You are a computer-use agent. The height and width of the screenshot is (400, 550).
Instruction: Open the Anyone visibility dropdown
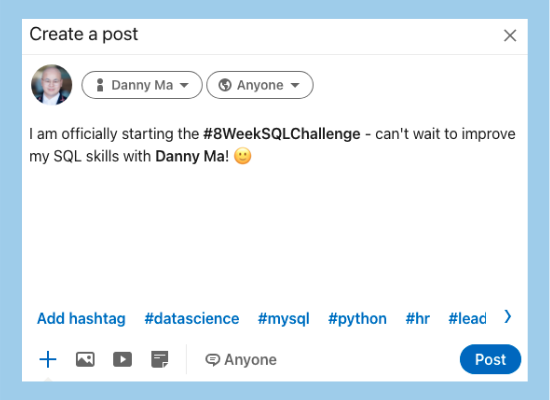(x=260, y=85)
